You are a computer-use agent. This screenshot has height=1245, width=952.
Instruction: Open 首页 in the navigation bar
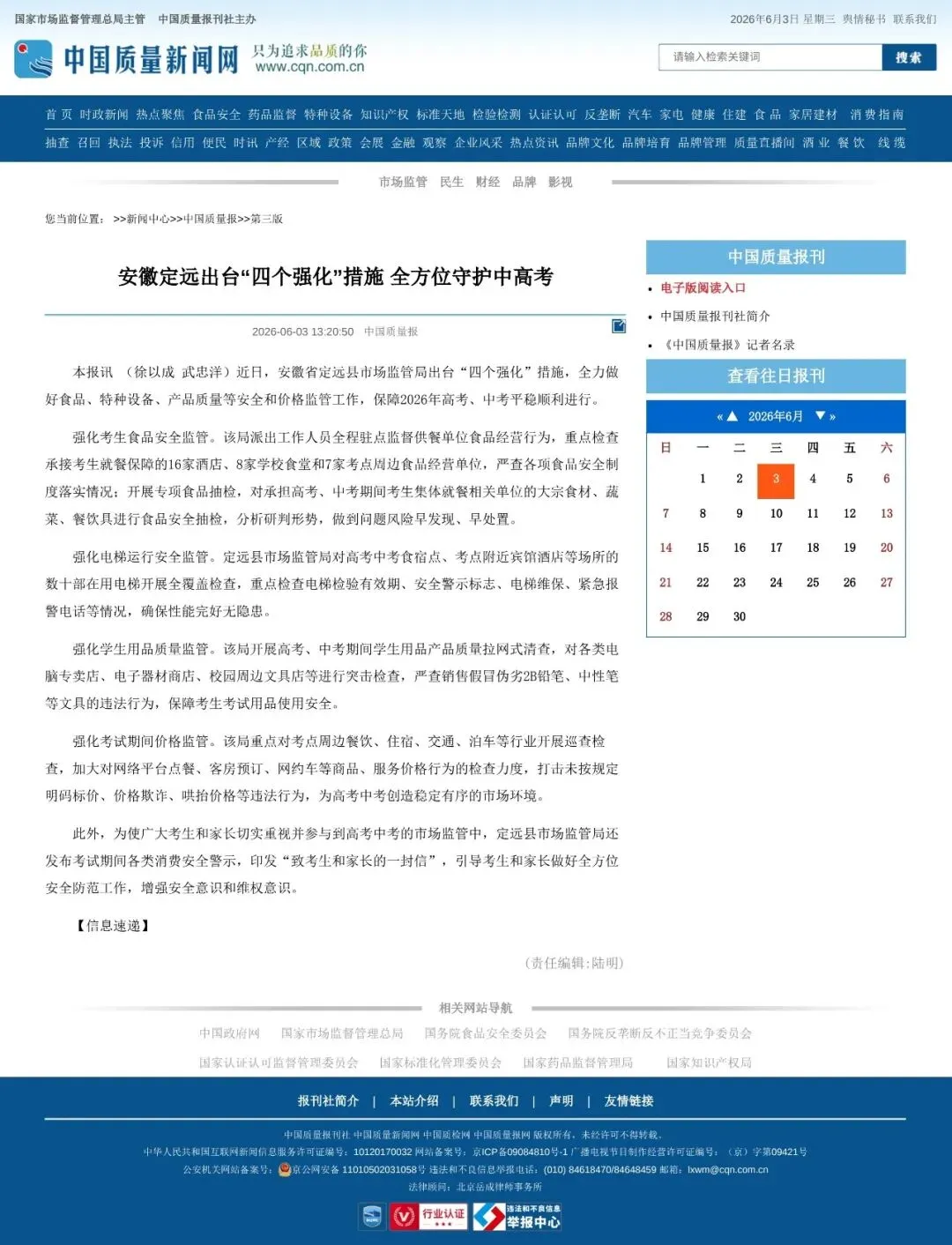click(59, 115)
